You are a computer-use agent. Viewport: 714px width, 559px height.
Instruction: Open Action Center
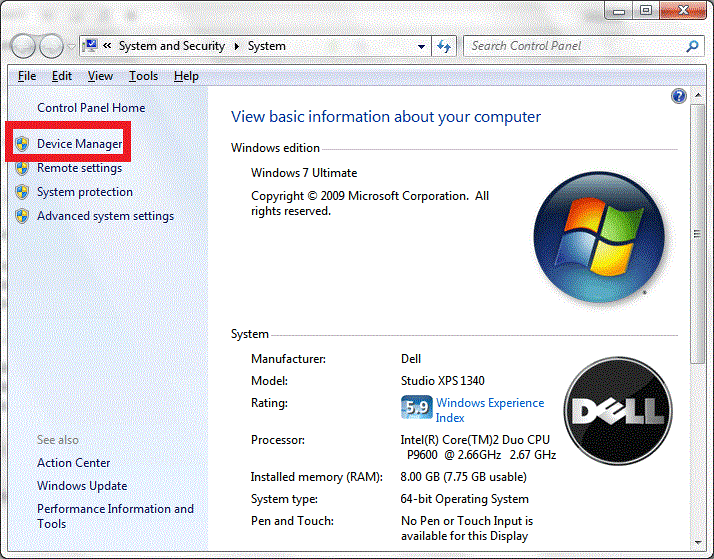[73, 462]
